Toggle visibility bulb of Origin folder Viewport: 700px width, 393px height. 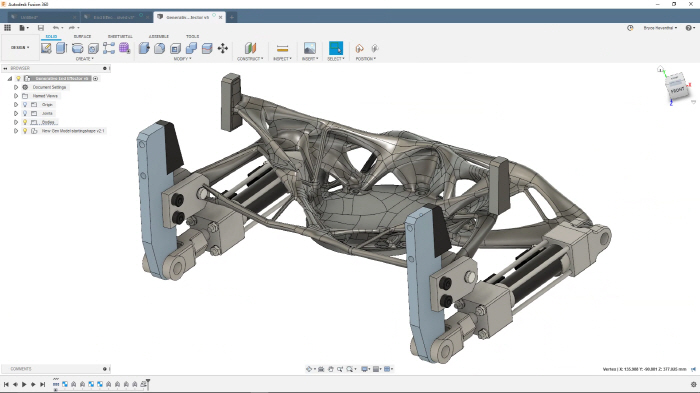(25, 105)
